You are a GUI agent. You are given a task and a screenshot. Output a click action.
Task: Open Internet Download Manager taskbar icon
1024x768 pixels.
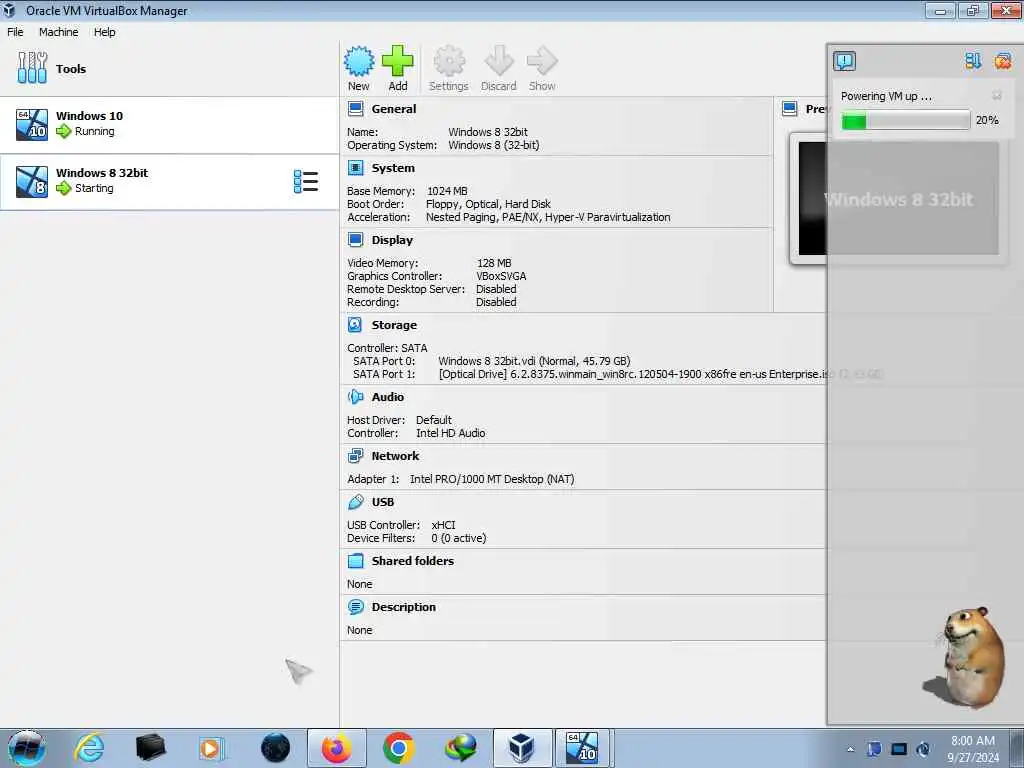click(x=460, y=748)
